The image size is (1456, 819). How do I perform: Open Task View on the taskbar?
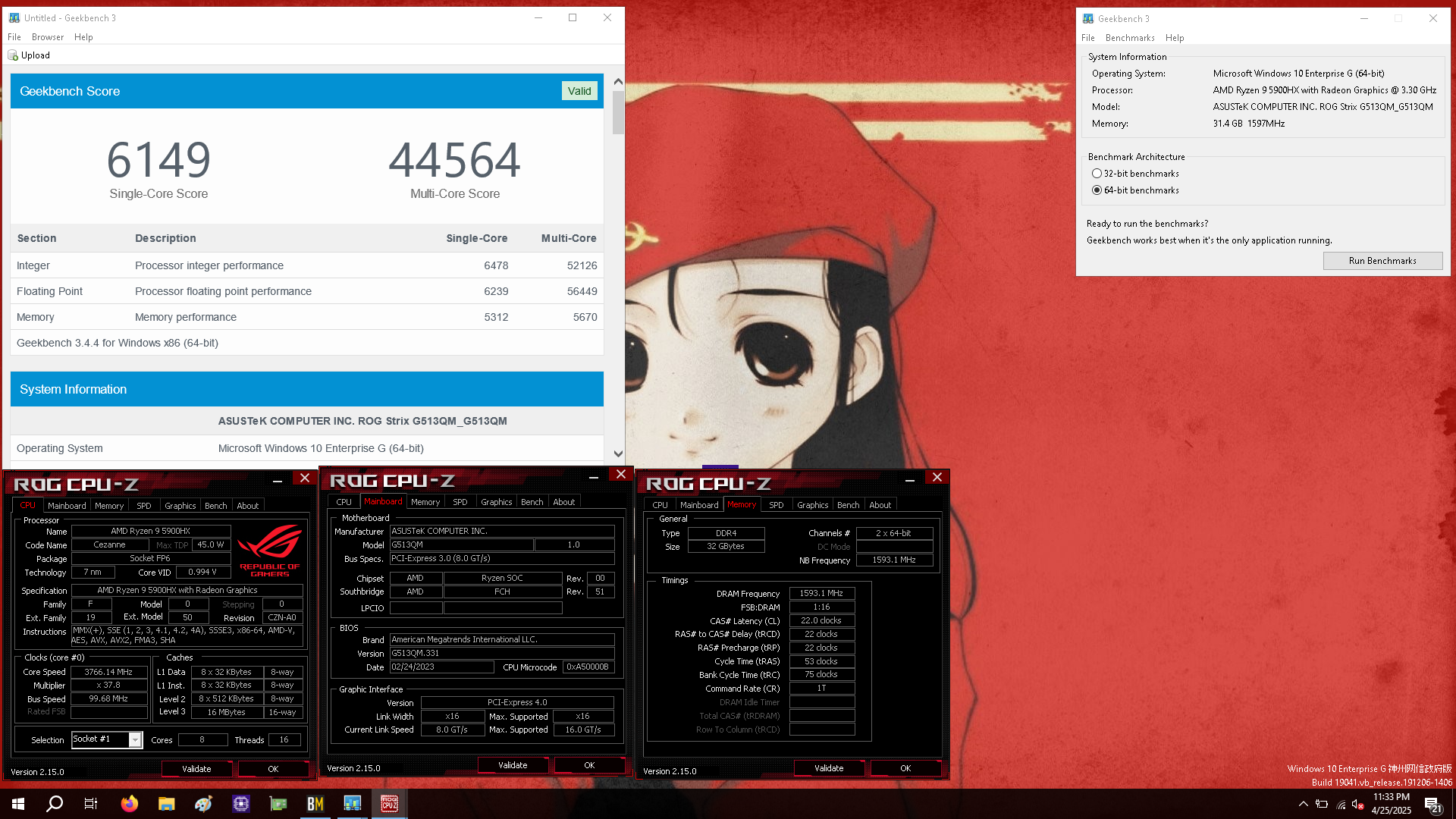(x=91, y=804)
